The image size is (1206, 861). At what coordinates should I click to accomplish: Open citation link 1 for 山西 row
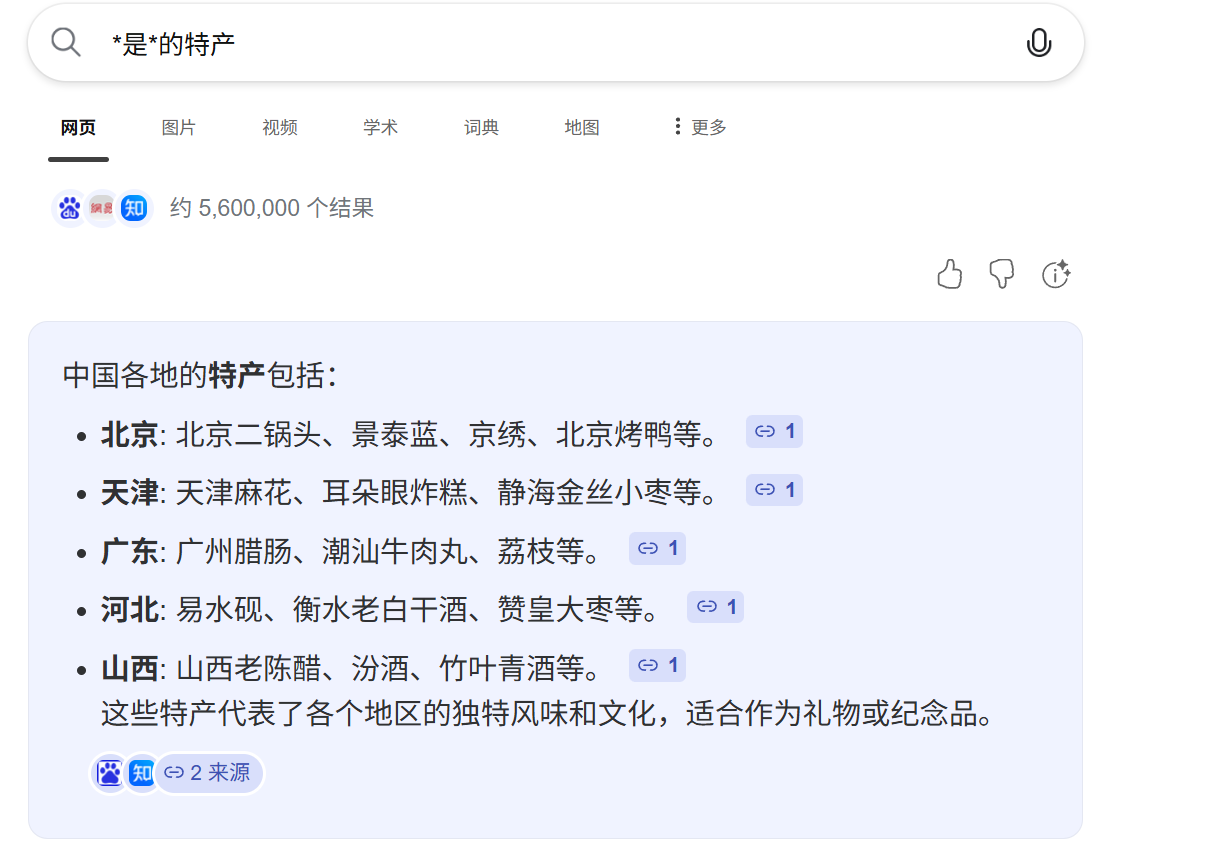657,665
